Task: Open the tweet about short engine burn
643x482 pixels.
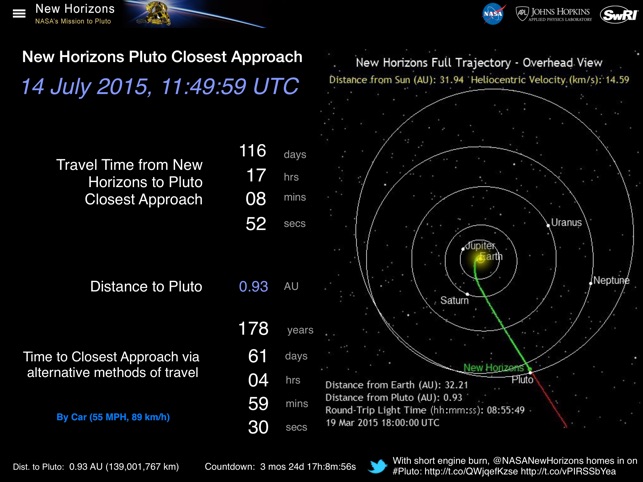Action: tap(515, 466)
